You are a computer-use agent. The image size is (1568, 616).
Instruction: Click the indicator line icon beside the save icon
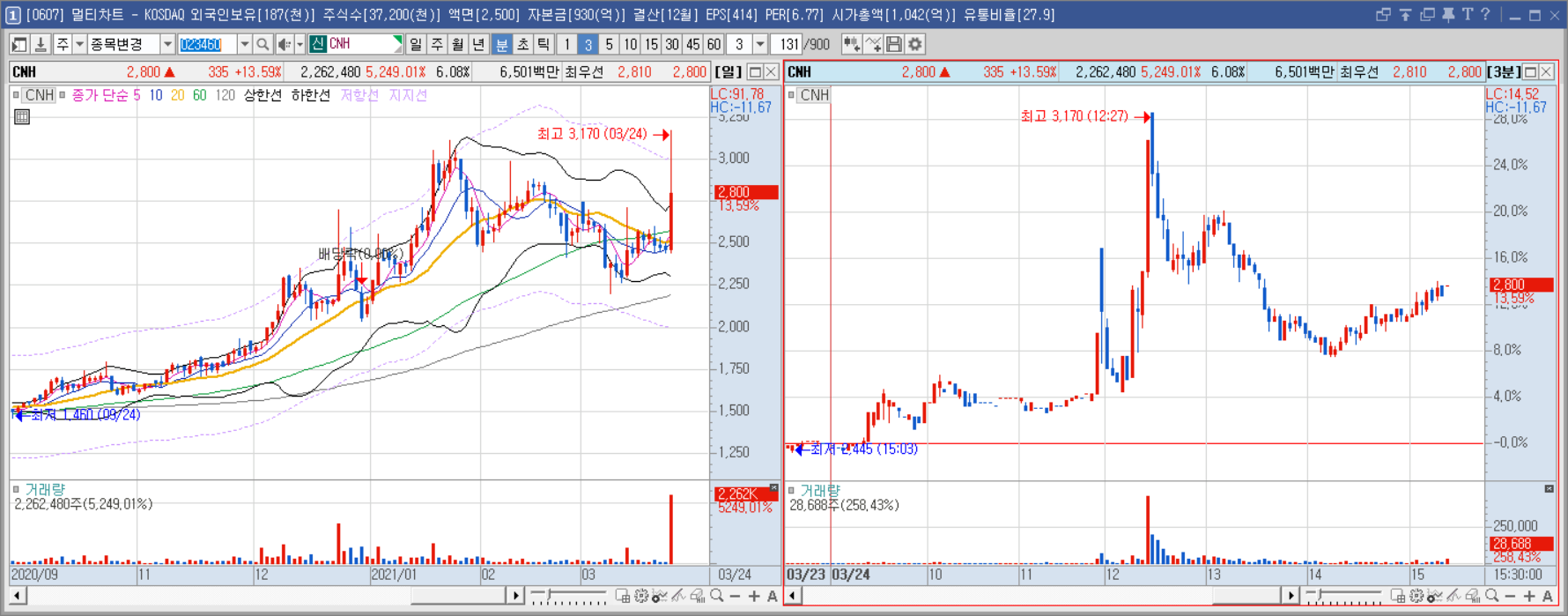click(873, 44)
